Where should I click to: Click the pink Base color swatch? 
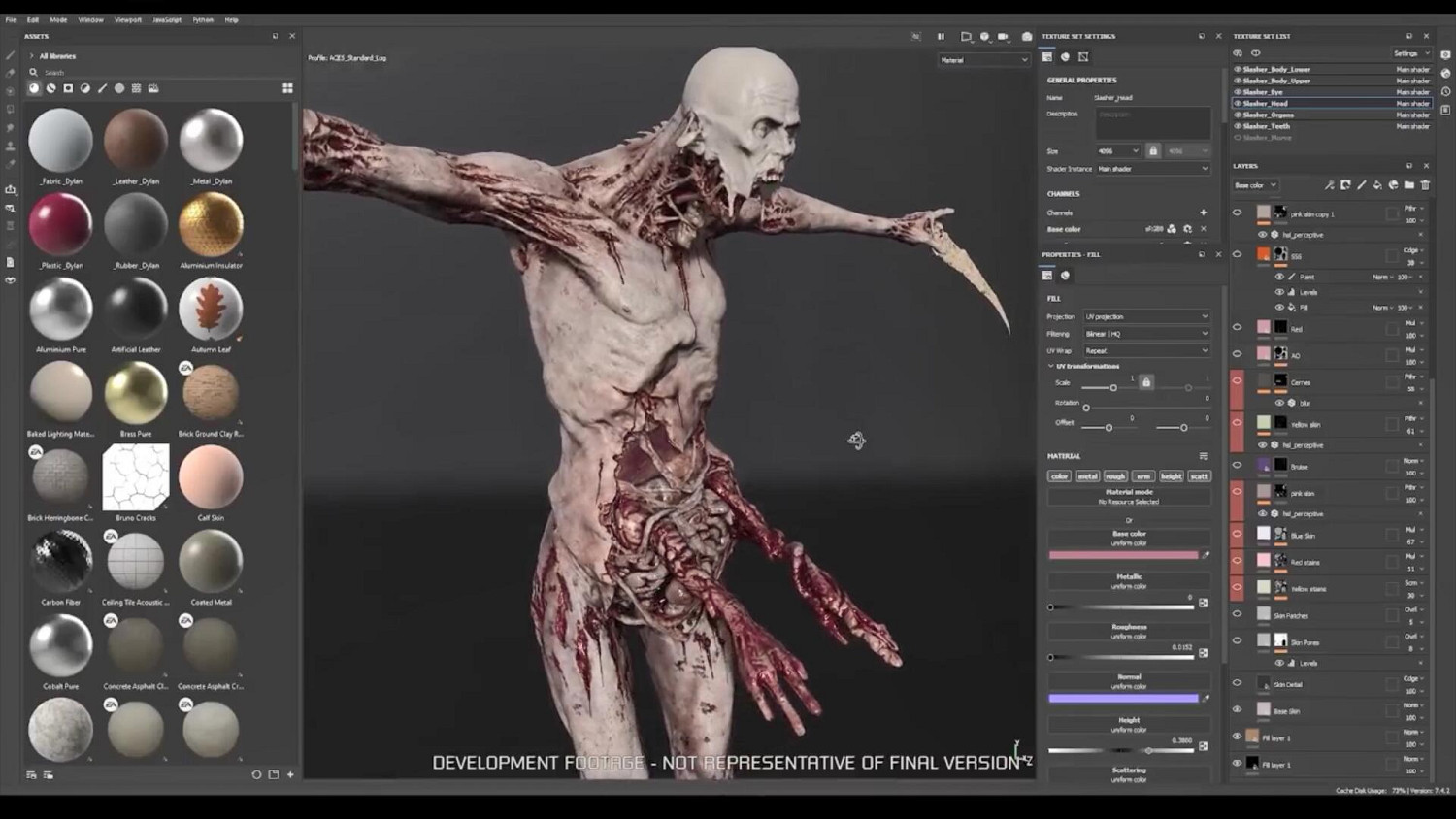(x=1123, y=555)
